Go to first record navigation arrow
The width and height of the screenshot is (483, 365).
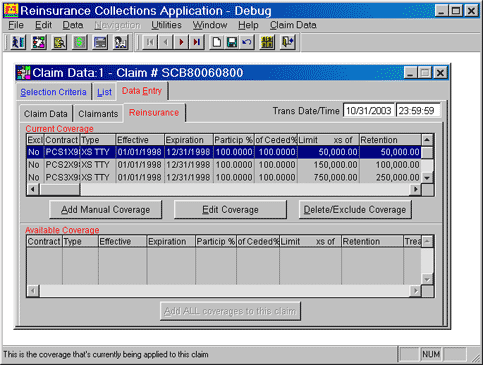click(150, 42)
